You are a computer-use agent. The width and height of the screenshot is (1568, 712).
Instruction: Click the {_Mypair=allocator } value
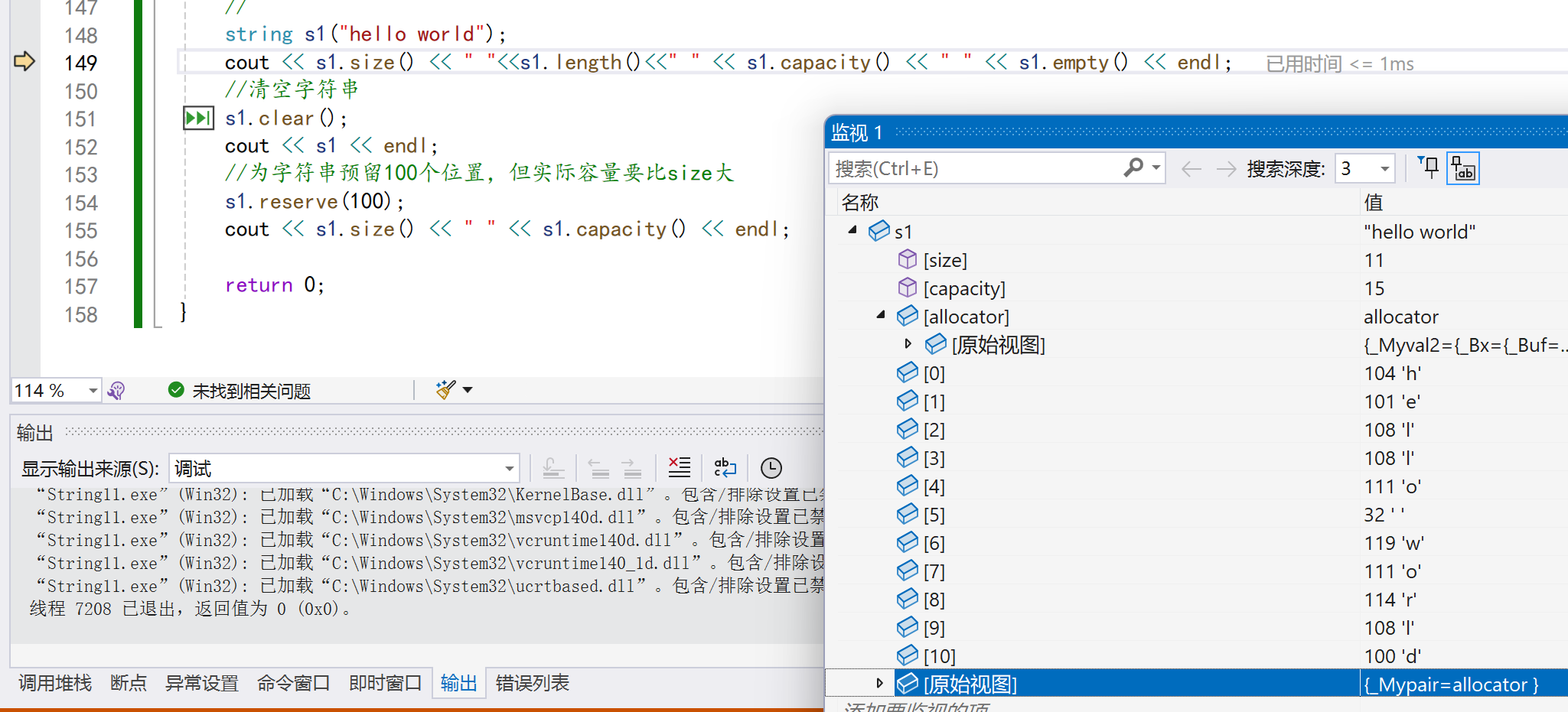(1451, 684)
